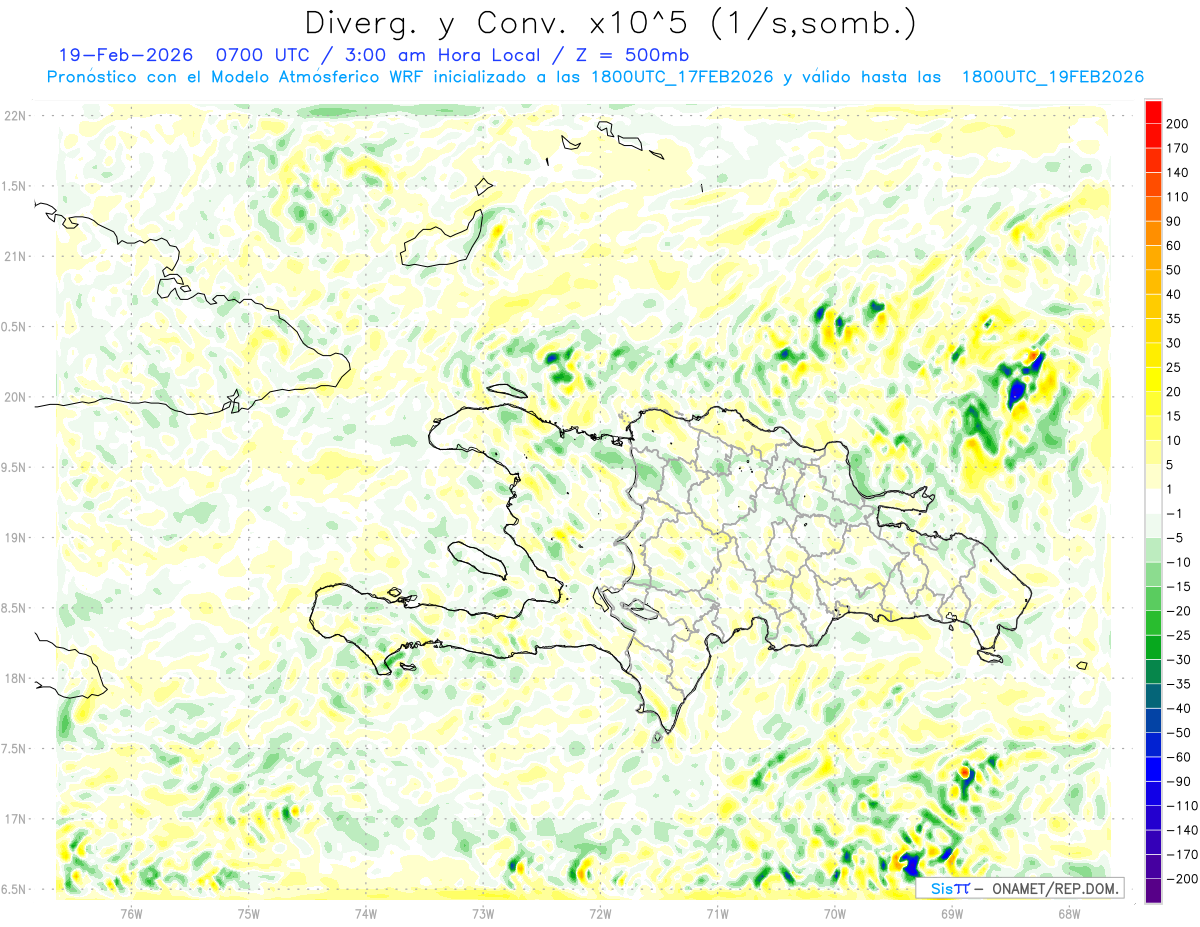Click the red swatch above the 200 label
This screenshot has width=1200, height=927.
1153,110
